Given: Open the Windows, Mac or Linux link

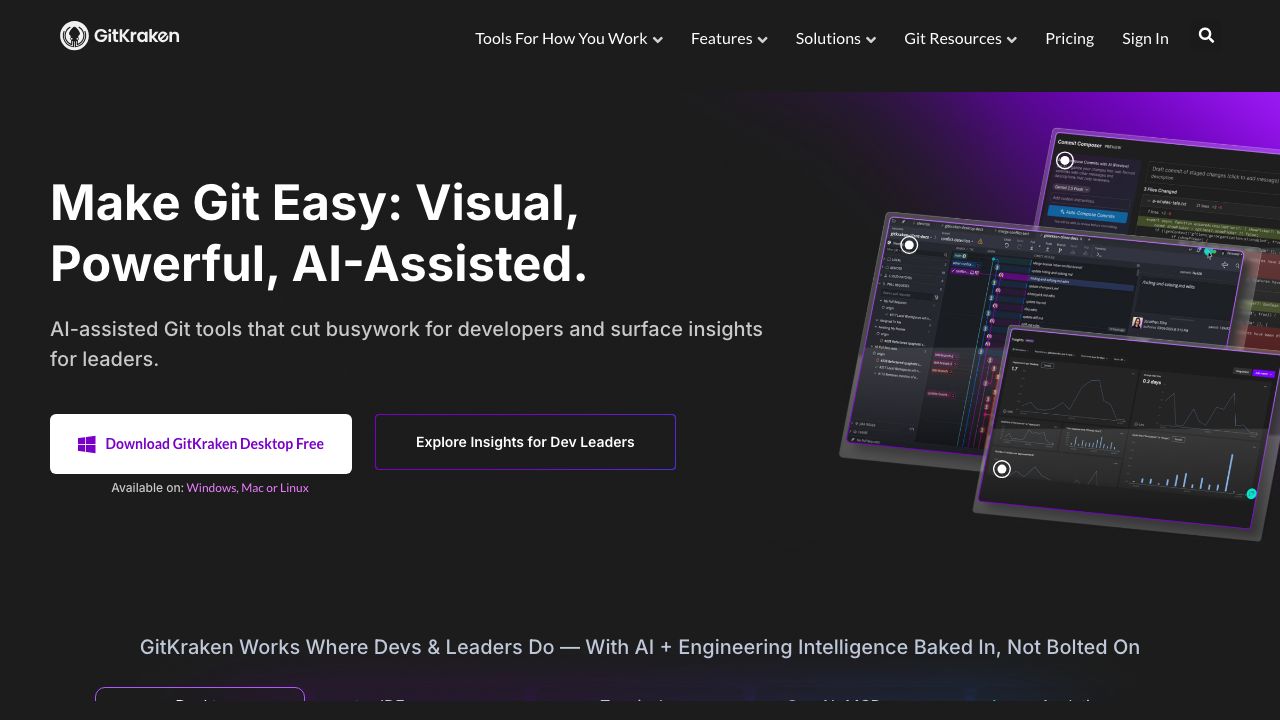Looking at the screenshot, I should pyautogui.click(x=247, y=488).
